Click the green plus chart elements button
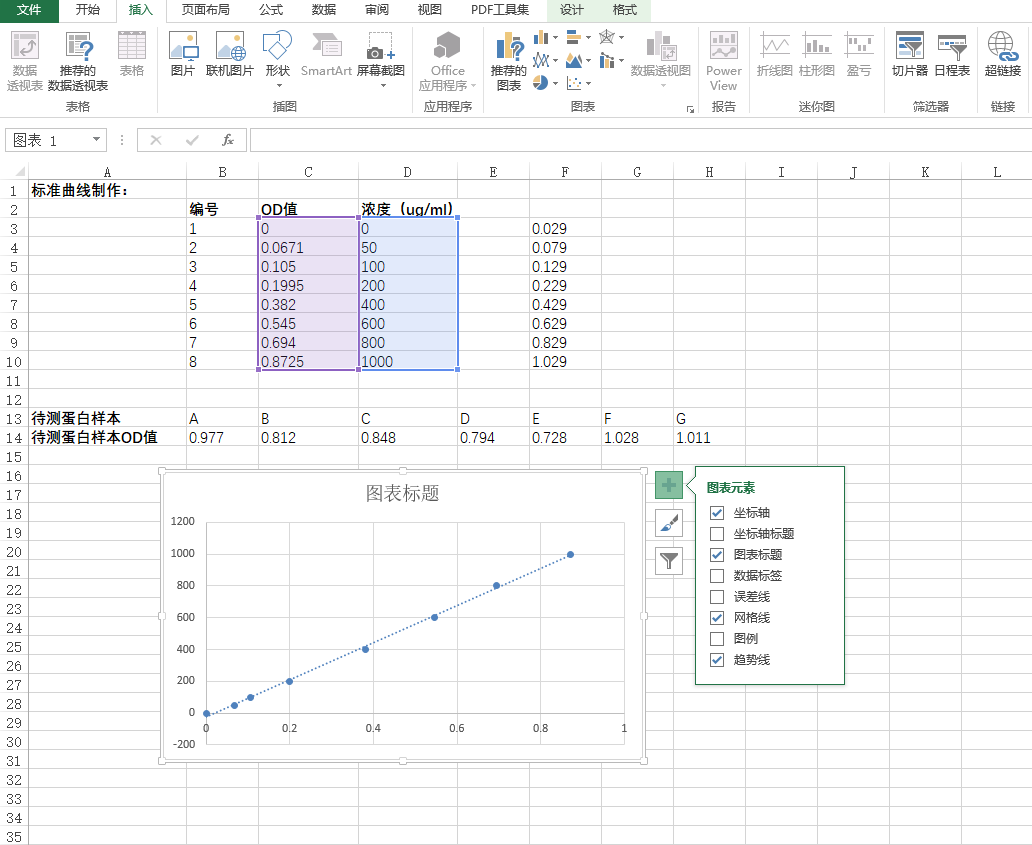Screen dimensions: 1032x845 [669, 486]
